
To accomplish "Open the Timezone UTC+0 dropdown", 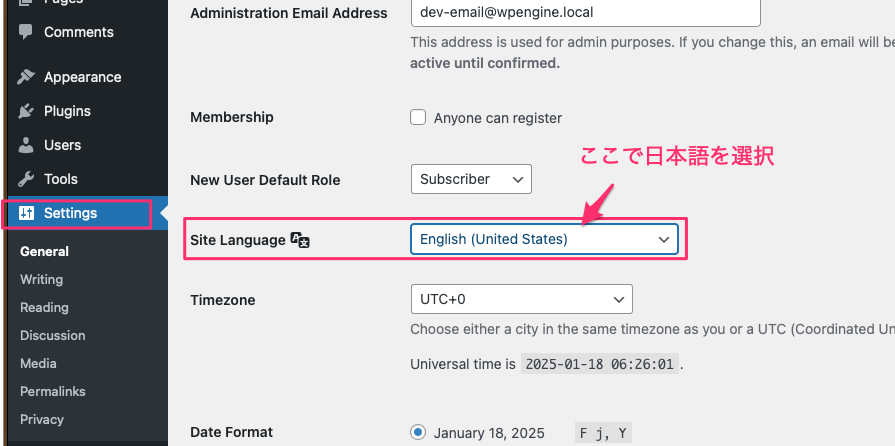I will tap(521, 299).
